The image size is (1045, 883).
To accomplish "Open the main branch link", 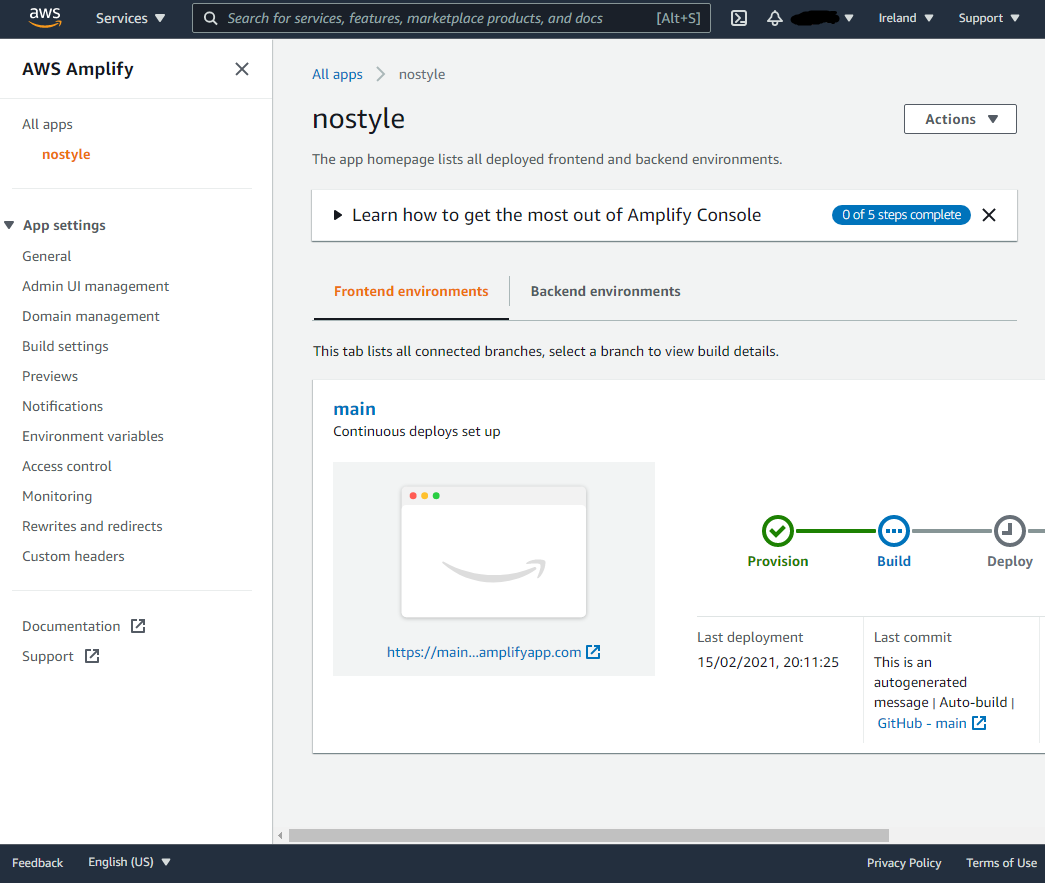I will [355, 409].
